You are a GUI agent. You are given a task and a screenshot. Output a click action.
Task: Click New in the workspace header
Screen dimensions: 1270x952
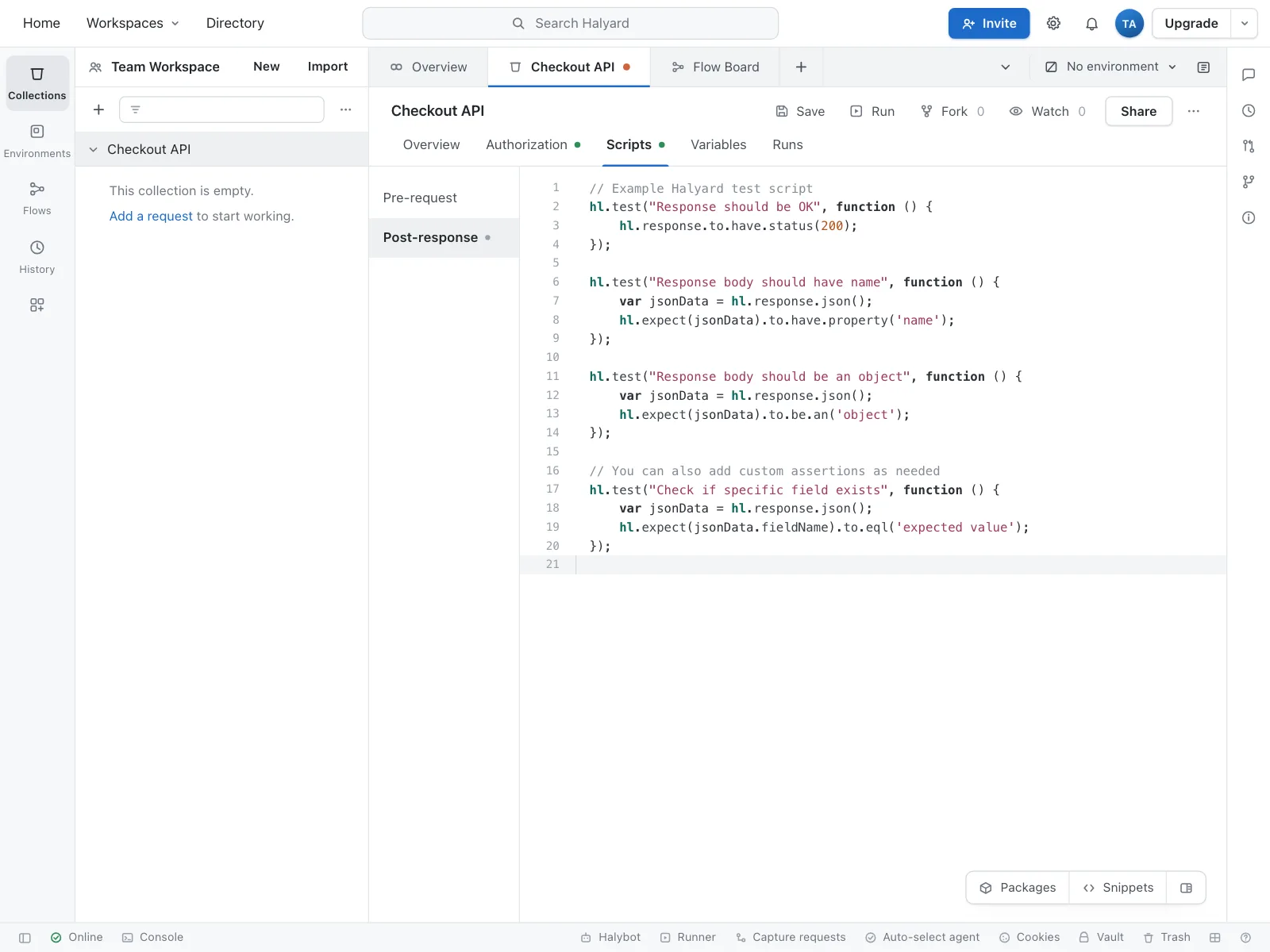coord(267,67)
